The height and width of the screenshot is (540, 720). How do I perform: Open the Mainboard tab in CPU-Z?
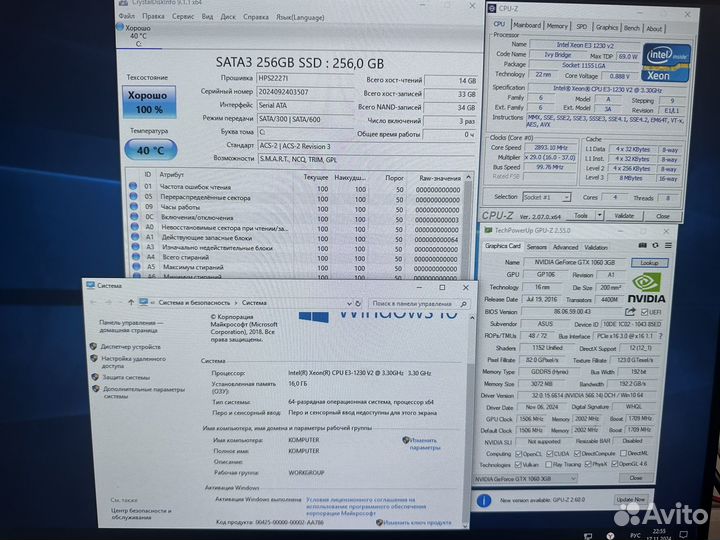point(527,26)
